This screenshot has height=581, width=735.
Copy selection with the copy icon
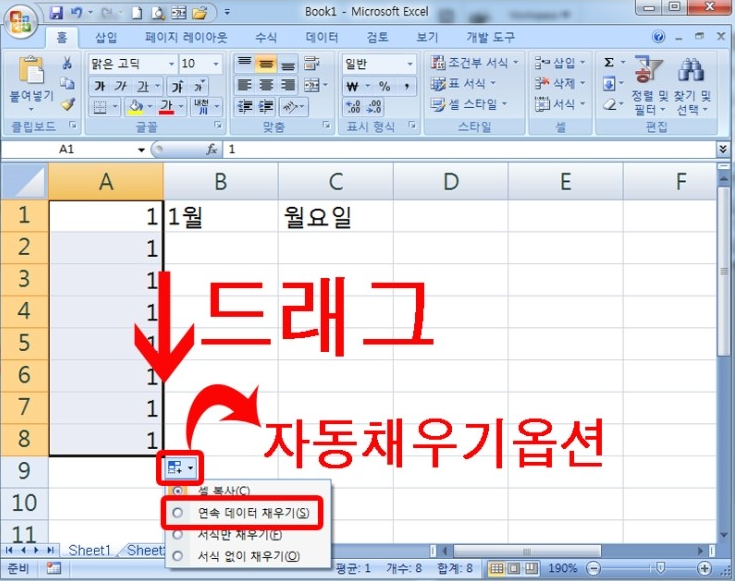pyautogui.click(x=68, y=83)
